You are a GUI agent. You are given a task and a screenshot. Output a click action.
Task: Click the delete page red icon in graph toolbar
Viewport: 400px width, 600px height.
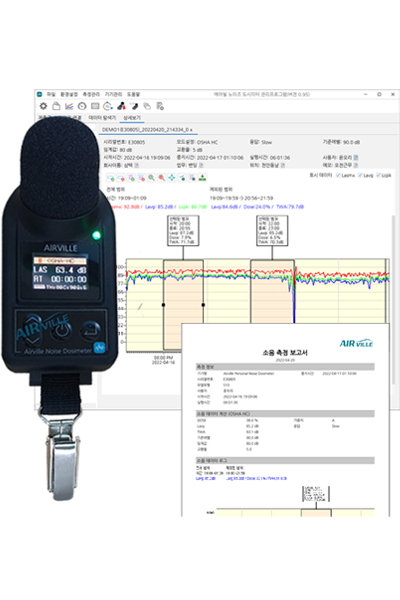pyautogui.click(x=141, y=178)
